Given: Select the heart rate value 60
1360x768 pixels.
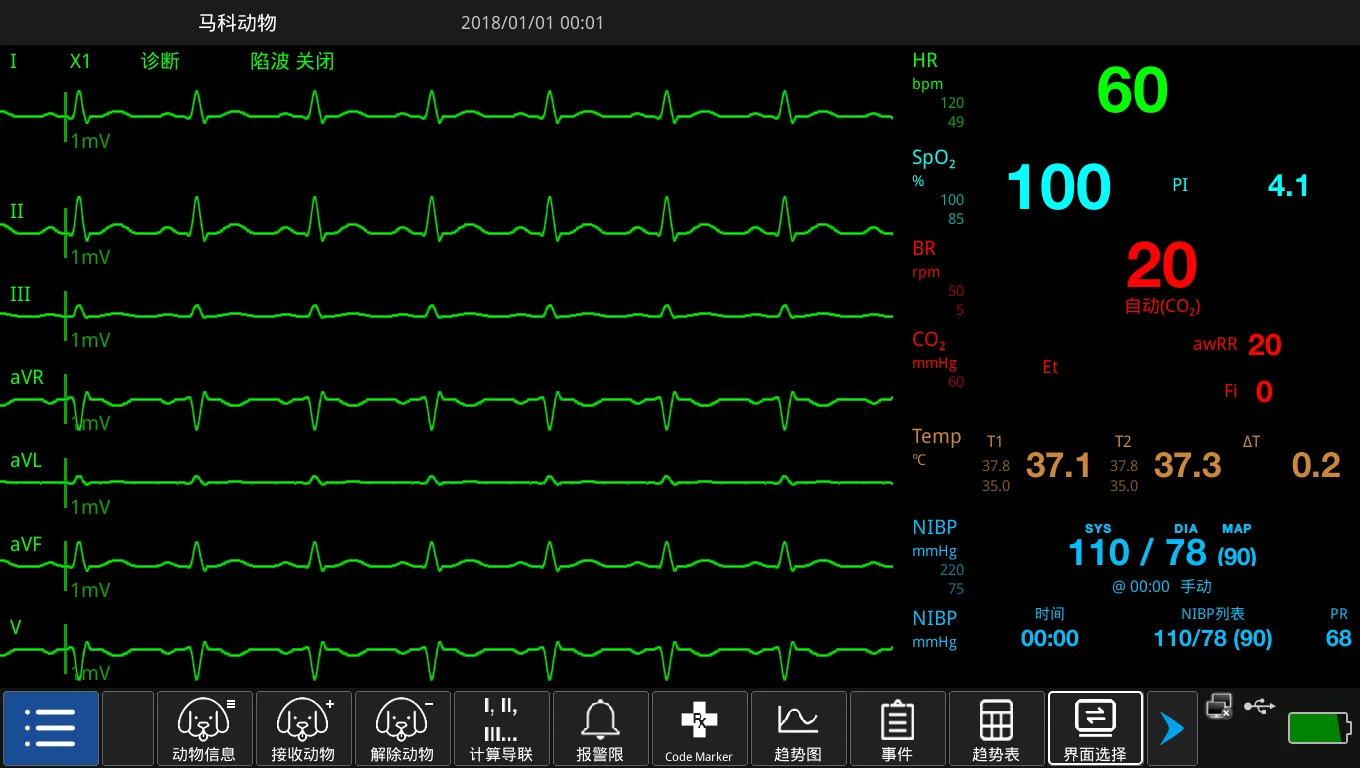Looking at the screenshot, I should (x=1132, y=90).
